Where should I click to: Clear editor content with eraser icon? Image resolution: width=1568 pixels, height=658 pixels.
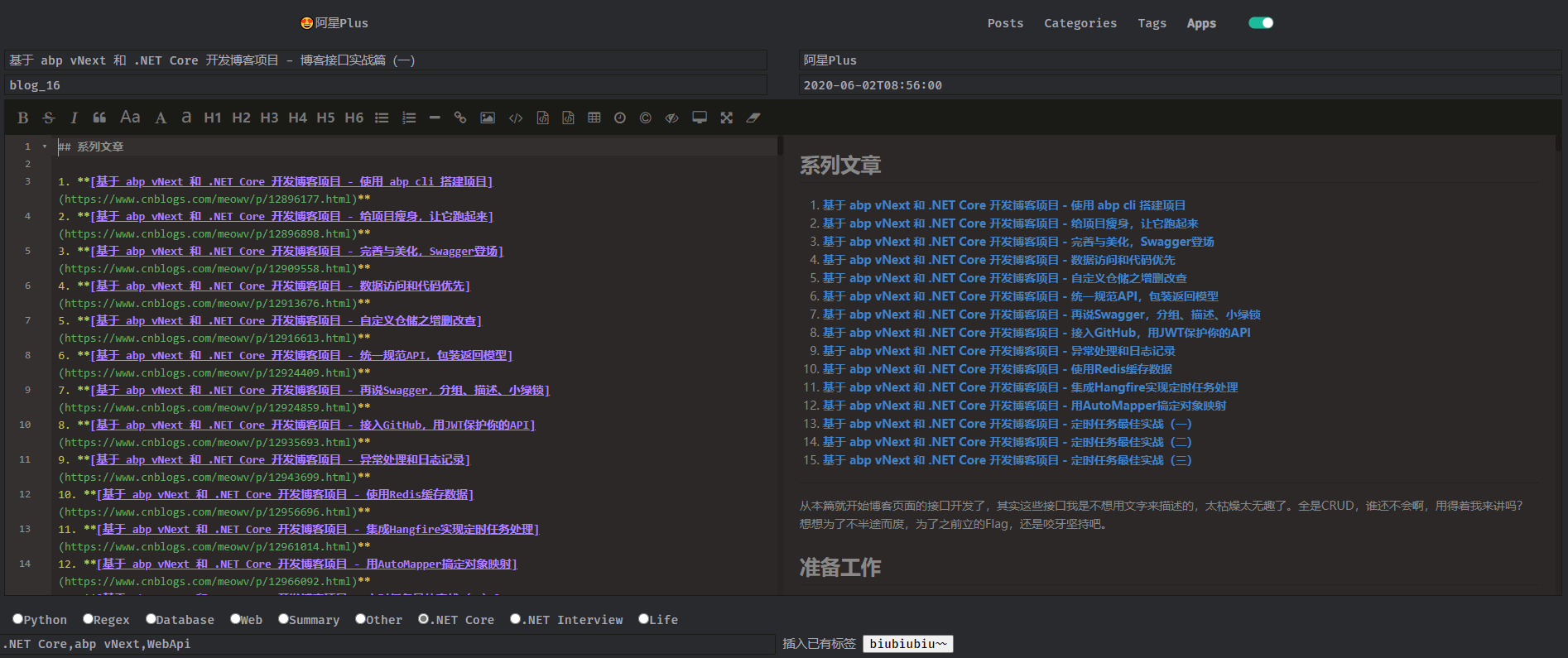[x=753, y=118]
